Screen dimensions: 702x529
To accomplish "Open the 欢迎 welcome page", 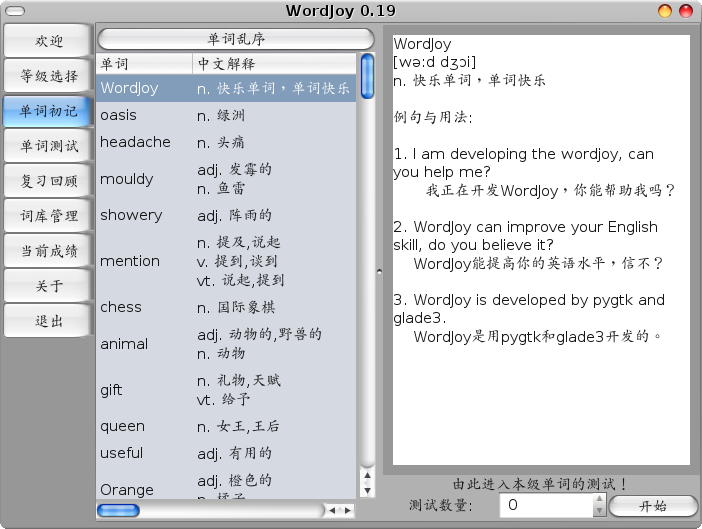I will pyautogui.click(x=48, y=41).
